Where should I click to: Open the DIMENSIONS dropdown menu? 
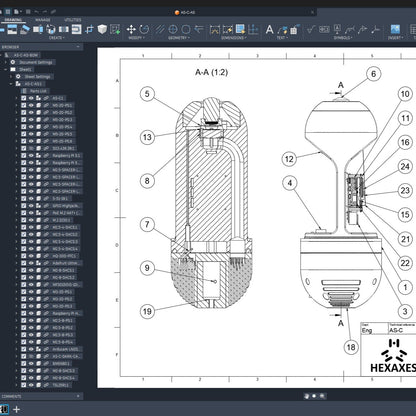tap(234, 38)
